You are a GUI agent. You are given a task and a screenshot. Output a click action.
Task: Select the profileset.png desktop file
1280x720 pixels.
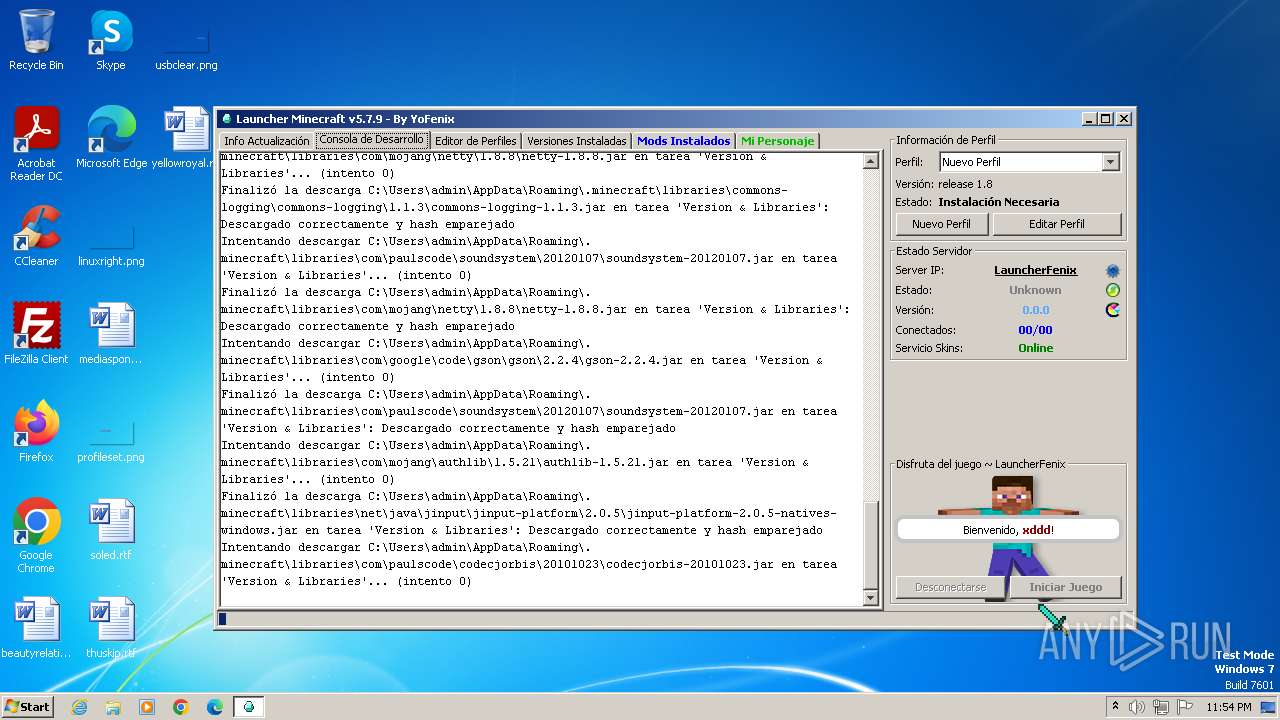coord(111,440)
